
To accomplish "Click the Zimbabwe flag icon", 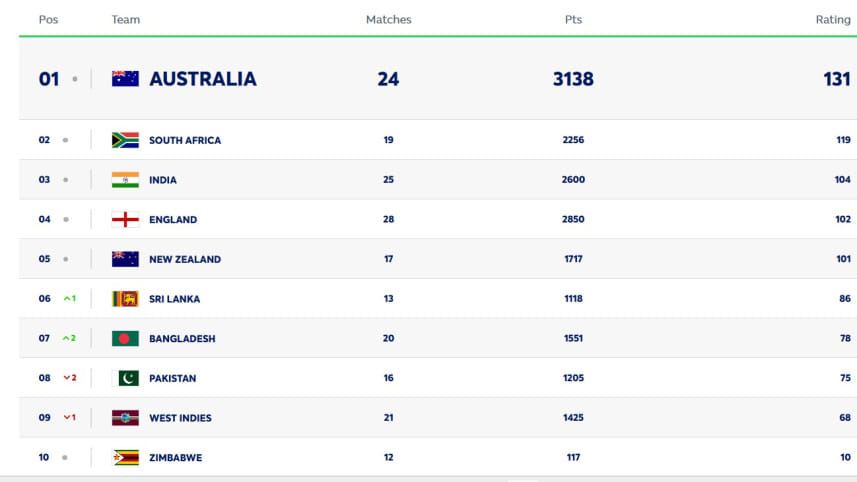I will (x=125, y=457).
